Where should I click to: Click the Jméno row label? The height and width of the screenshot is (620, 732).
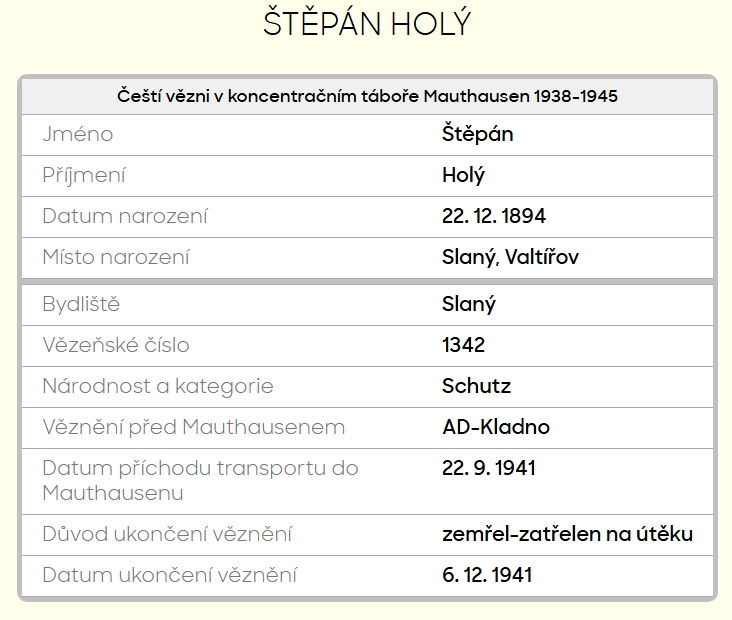[x=78, y=134]
